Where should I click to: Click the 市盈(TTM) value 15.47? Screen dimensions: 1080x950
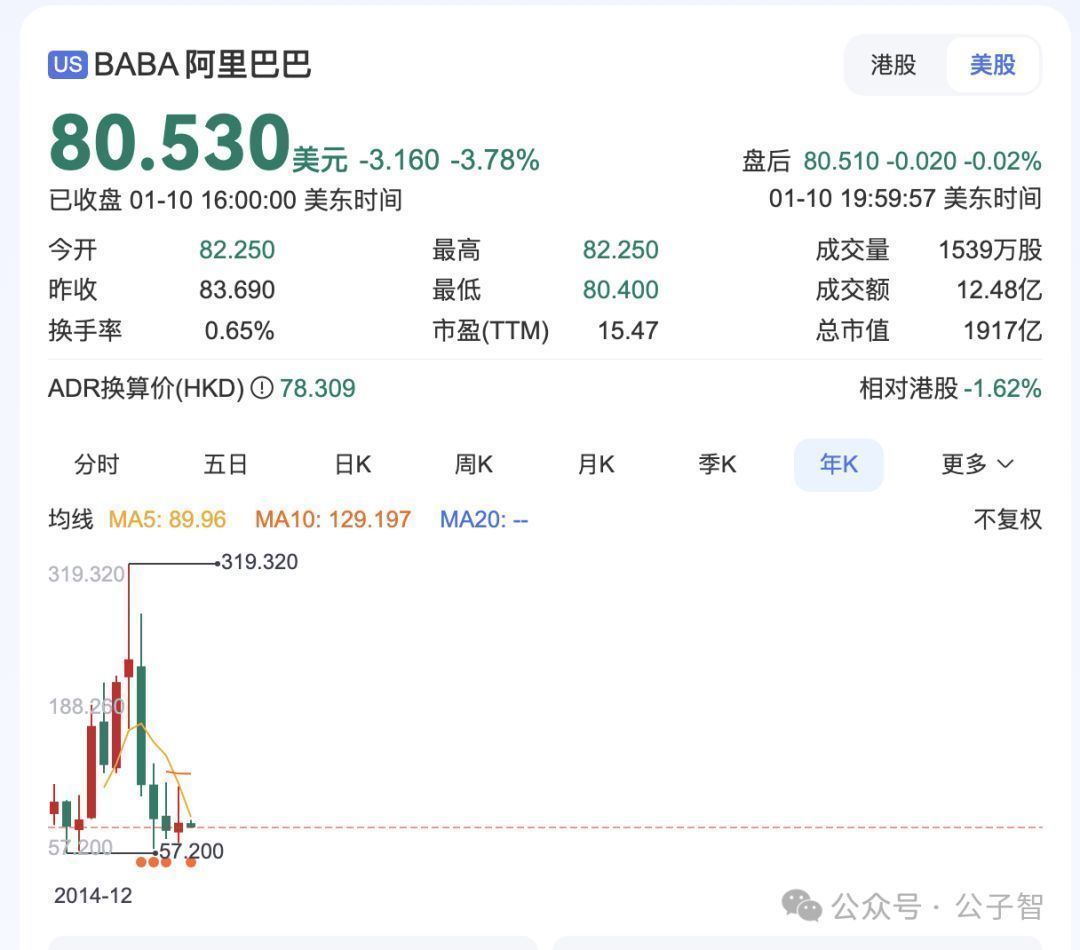[627, 331]
